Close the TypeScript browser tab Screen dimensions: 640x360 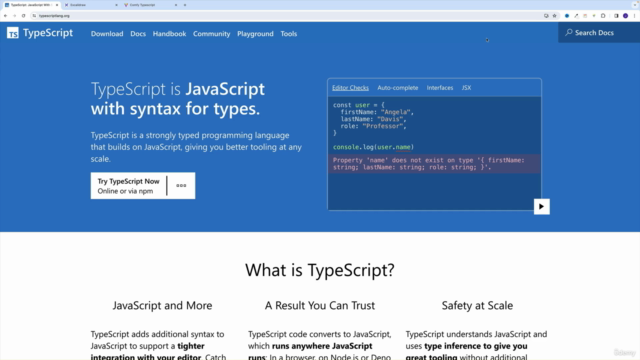click(57, 5)
